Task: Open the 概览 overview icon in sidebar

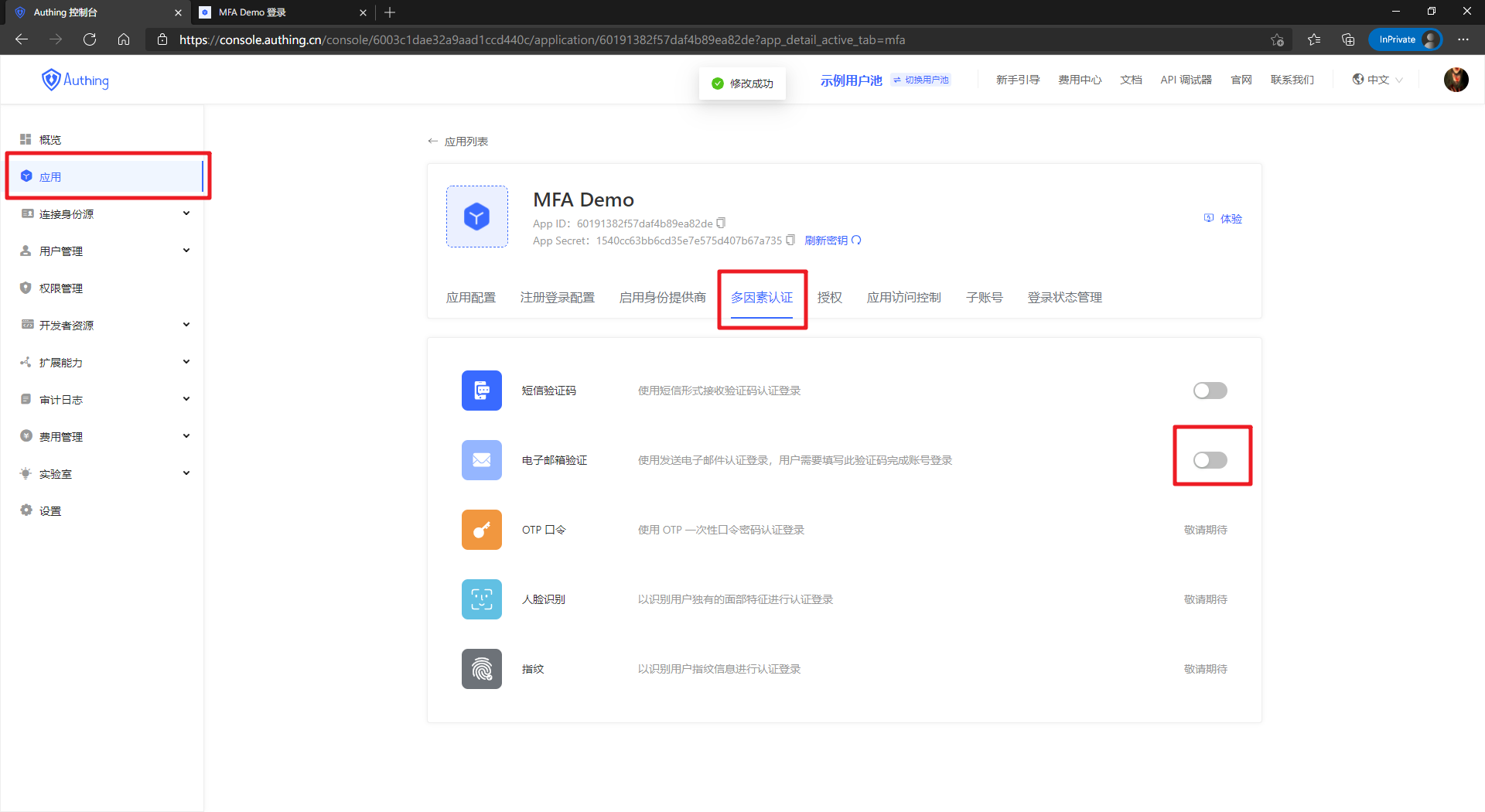Action: [26, 139]
